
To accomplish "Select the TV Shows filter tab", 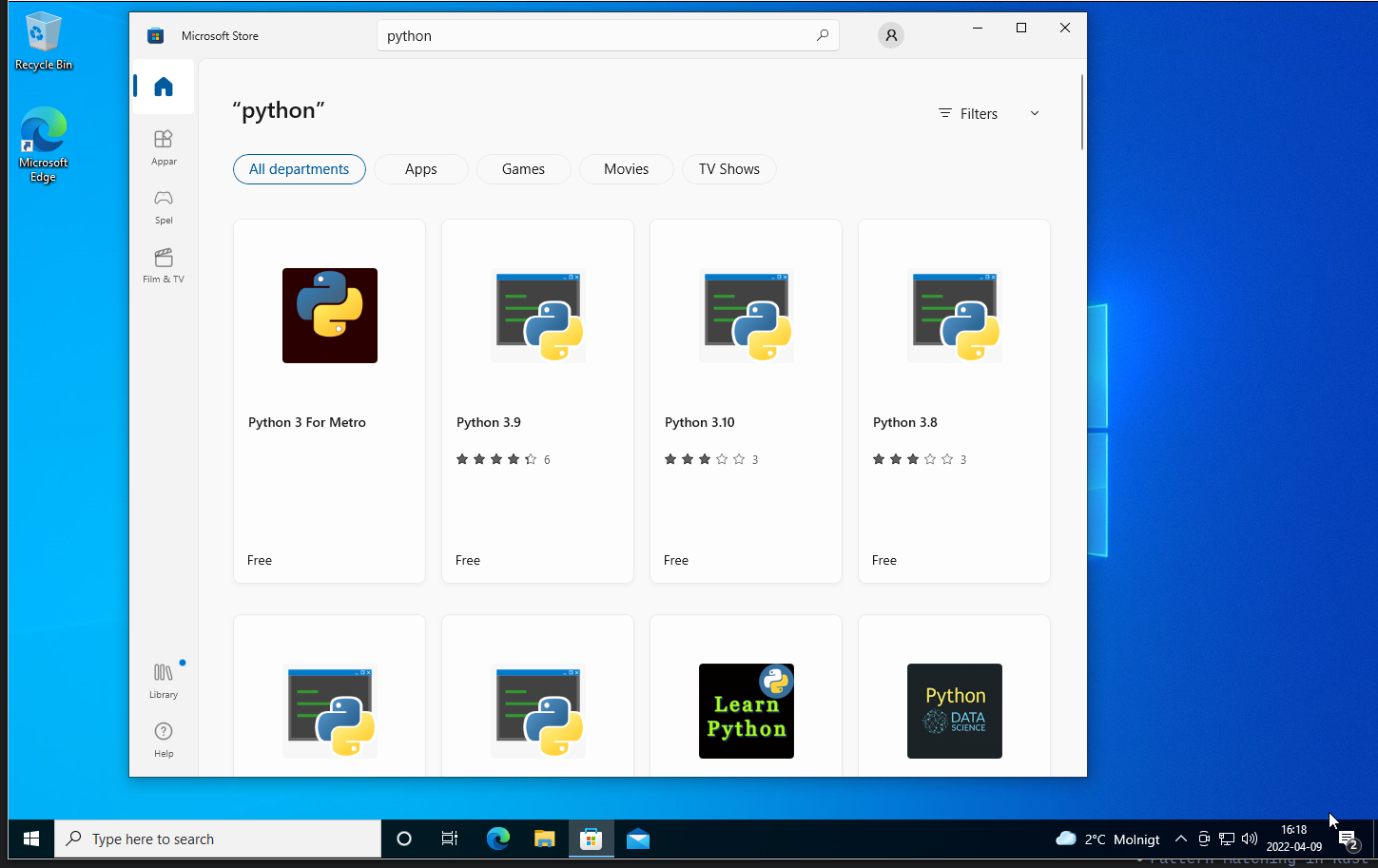I will coord(729,169).
